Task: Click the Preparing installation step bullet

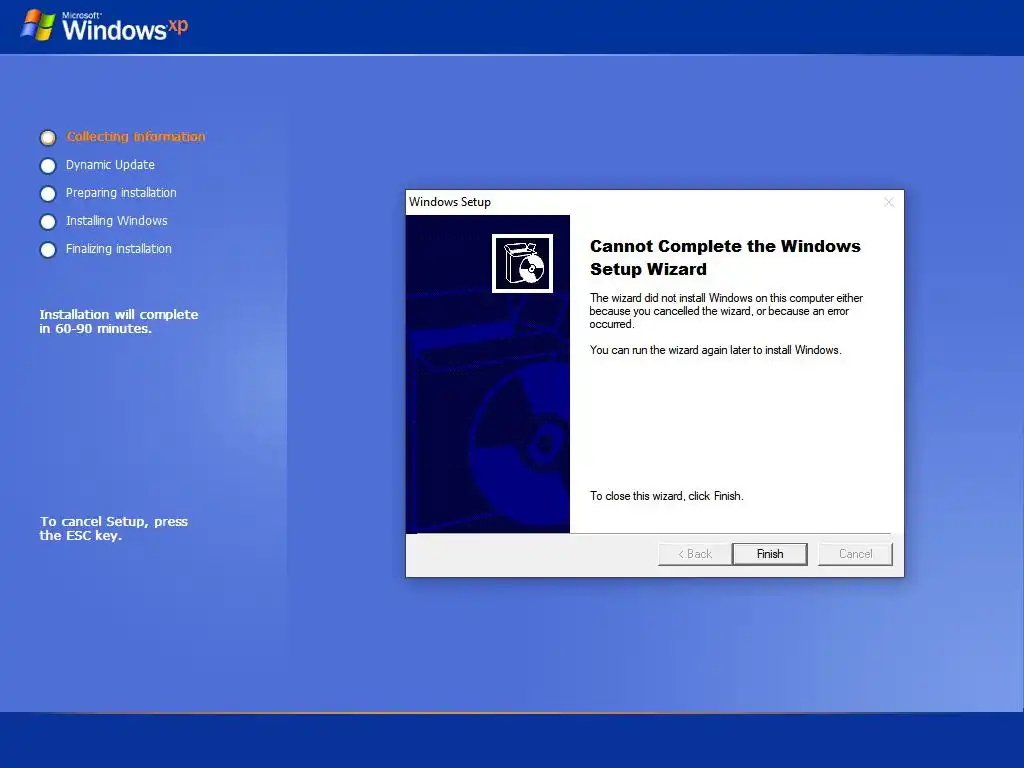Action: (x=48, y=194)
